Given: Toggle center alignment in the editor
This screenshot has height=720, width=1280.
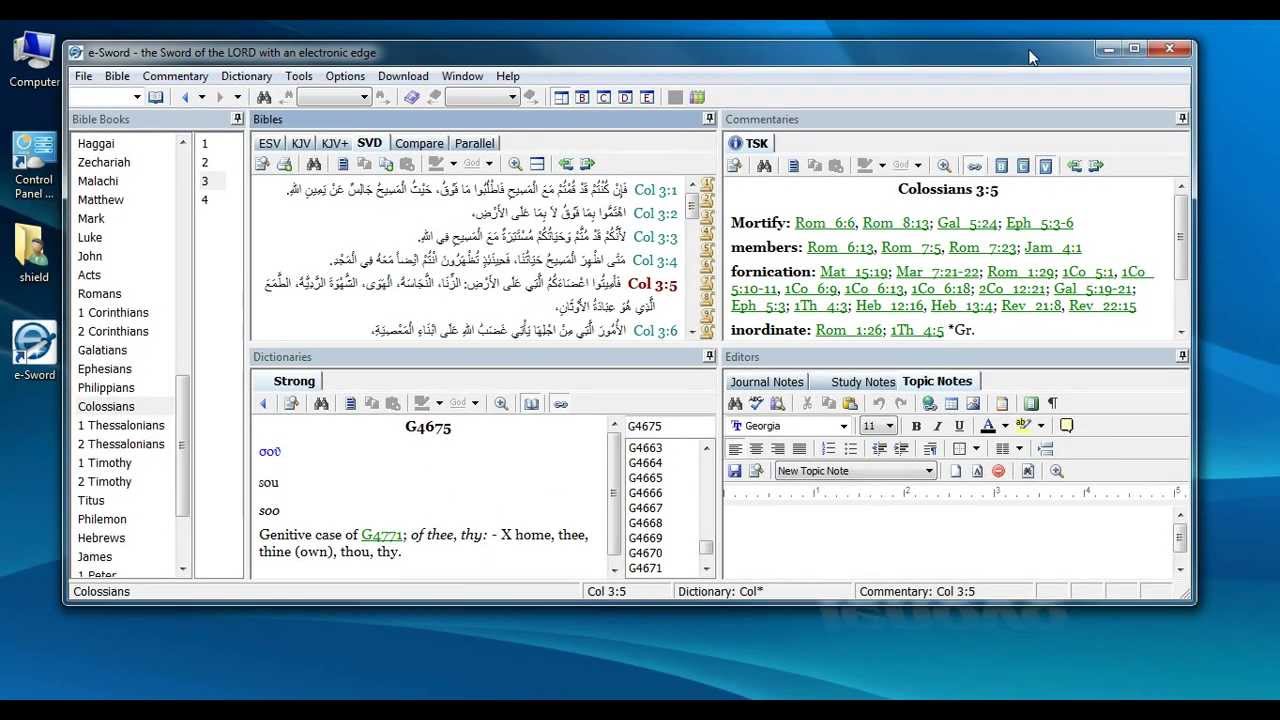Looking at the screenshot, I should [756, 449].
